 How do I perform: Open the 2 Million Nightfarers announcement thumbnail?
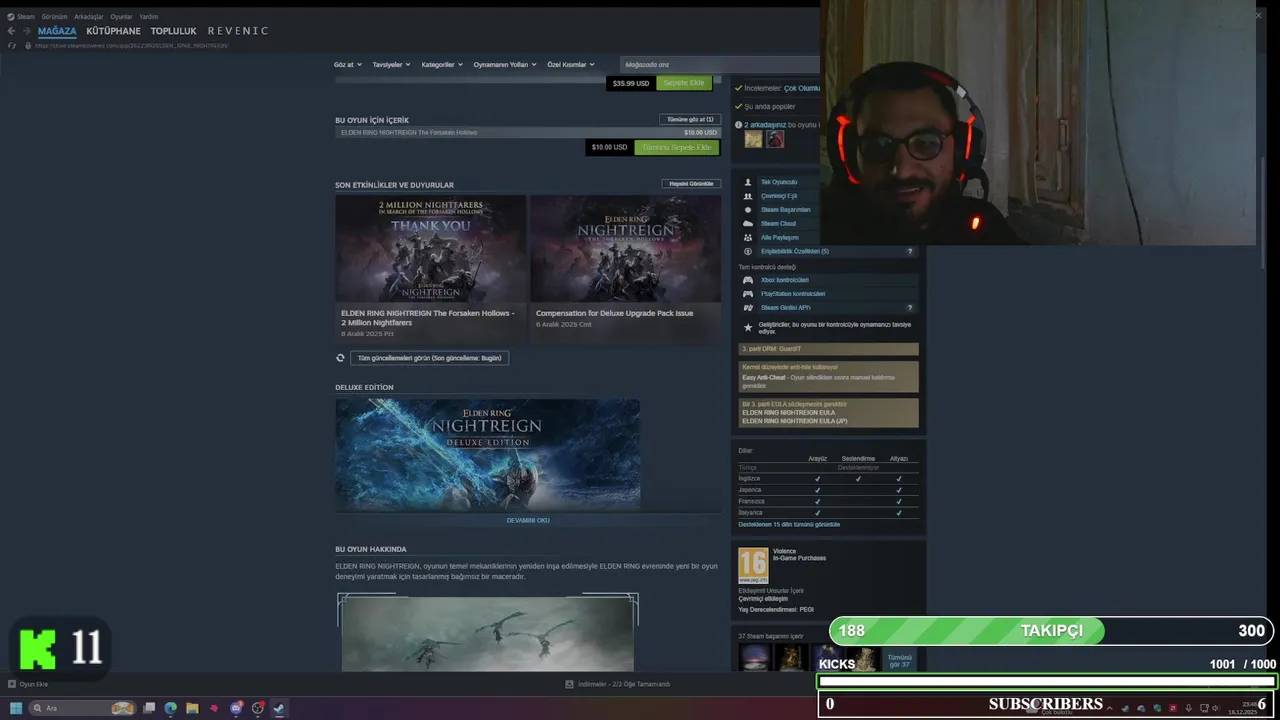click(x=430, y=248)
